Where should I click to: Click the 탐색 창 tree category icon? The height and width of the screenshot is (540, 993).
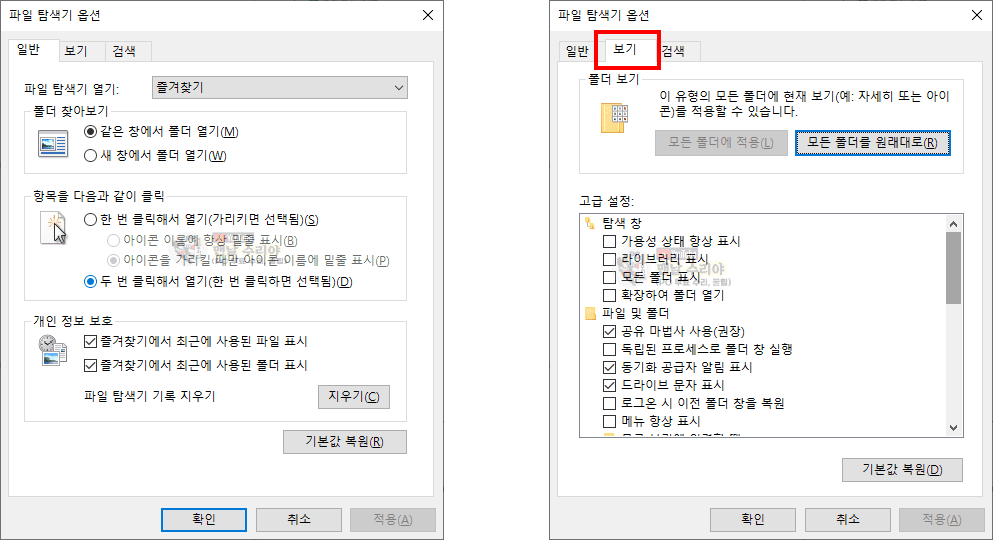click(x=590, y=223)
